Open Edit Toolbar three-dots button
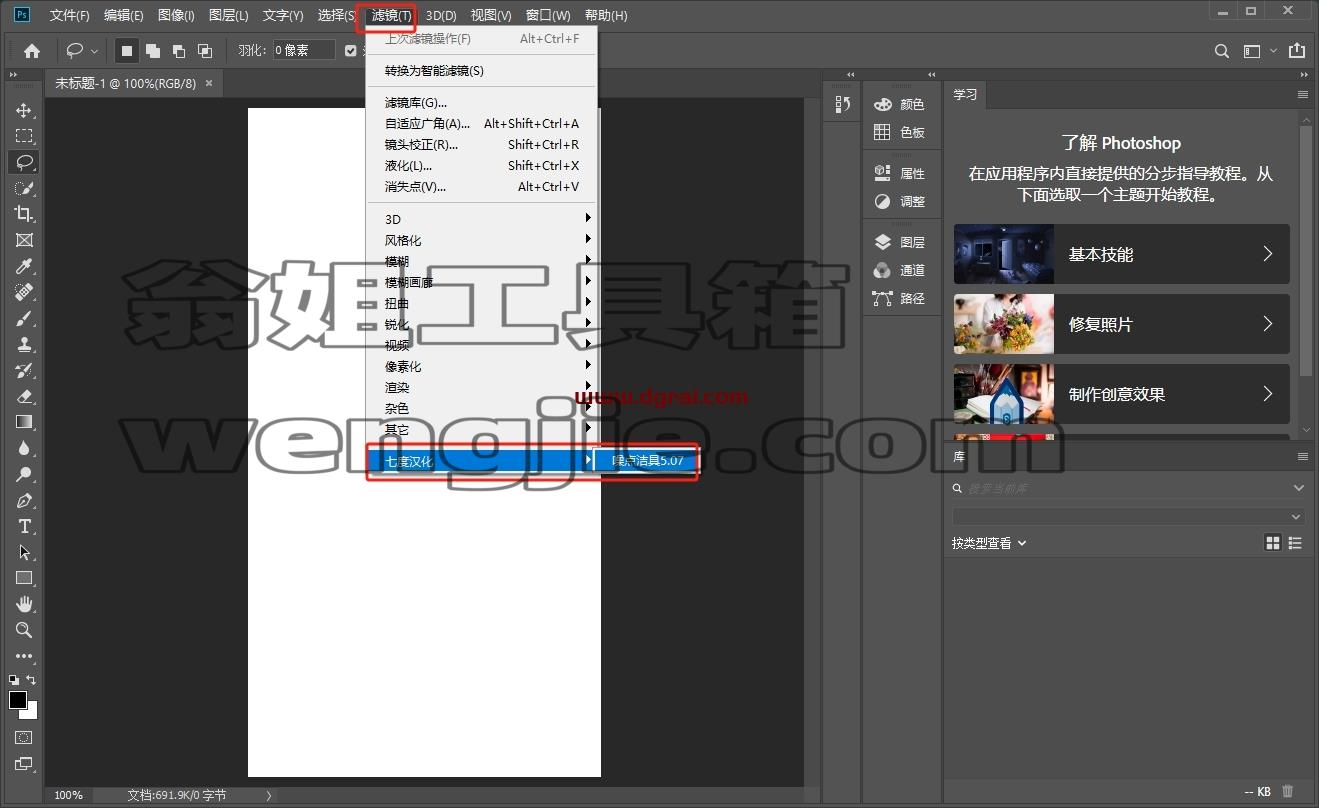The image size is (1319, 808). click(x=24, y=656)
